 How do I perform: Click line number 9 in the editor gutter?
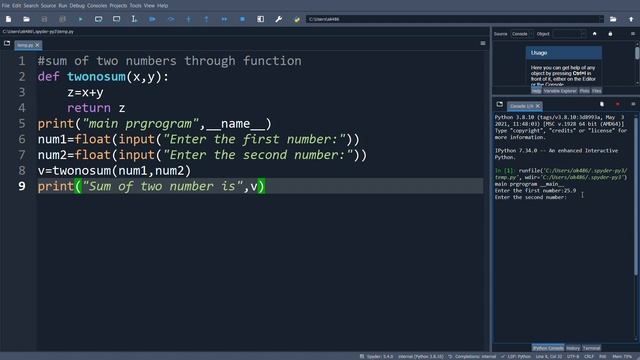(x=21, y=186)
